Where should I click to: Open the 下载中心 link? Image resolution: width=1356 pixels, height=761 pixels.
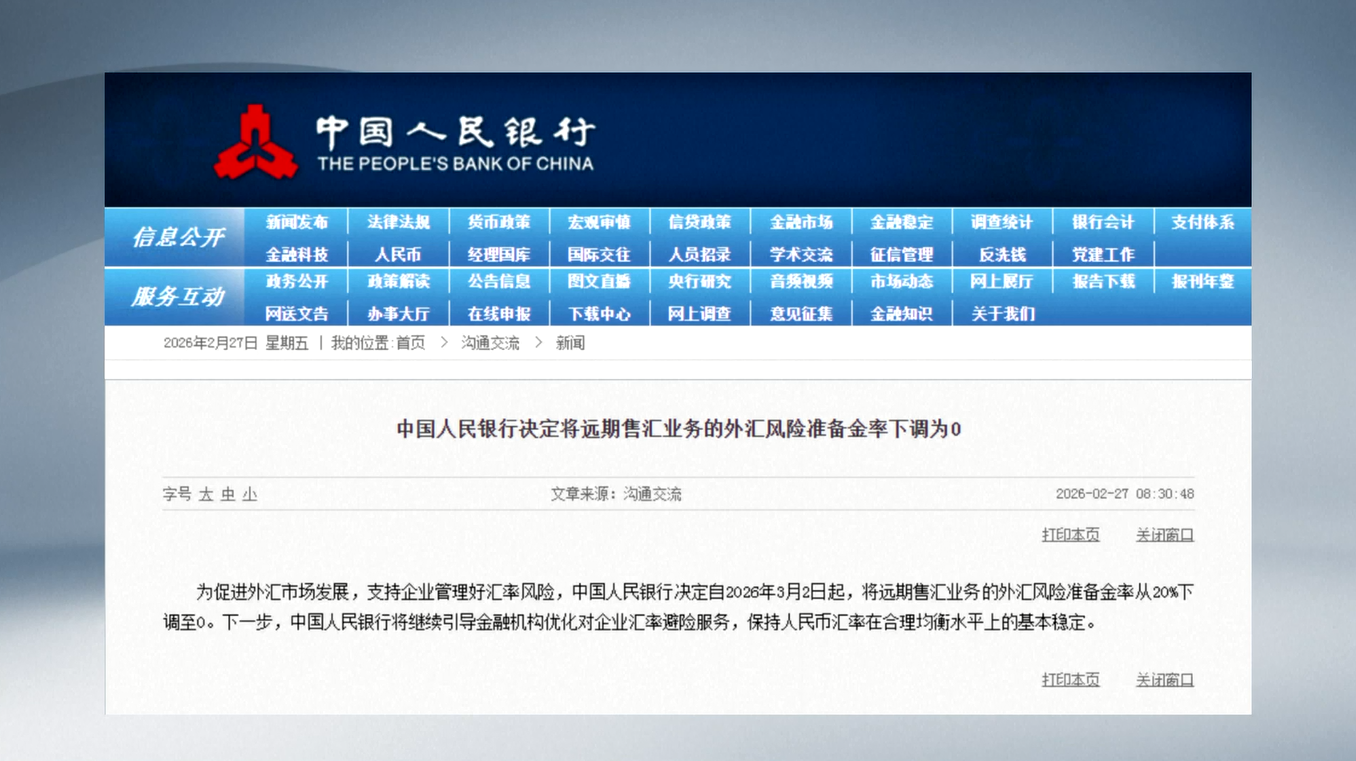(x=599, y=313)
